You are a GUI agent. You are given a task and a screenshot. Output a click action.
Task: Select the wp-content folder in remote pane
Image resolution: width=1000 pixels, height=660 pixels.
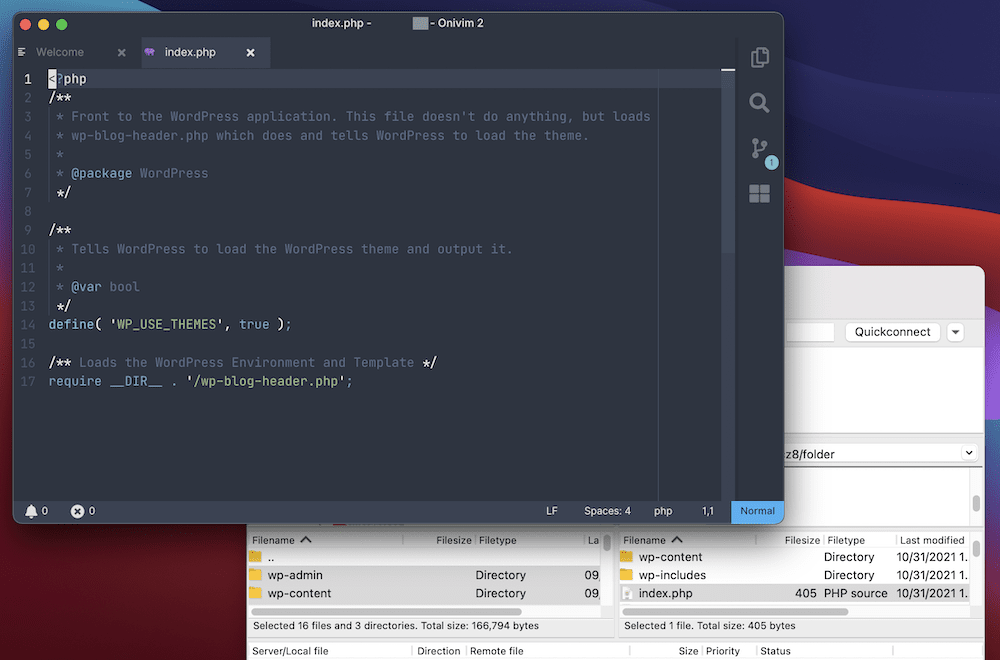[793, 557]
